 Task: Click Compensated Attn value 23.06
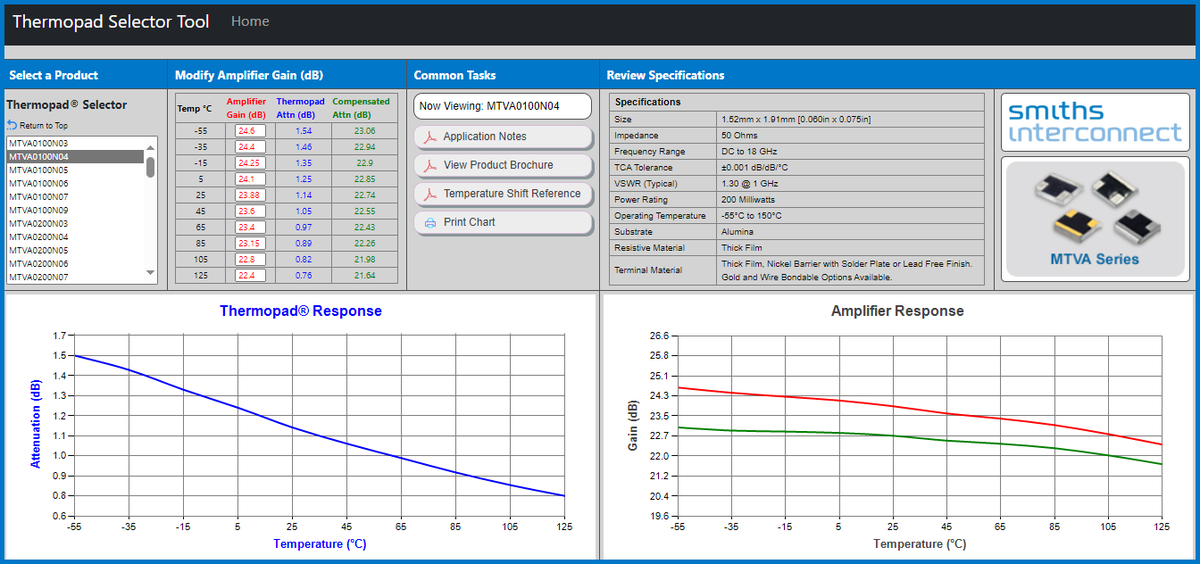click(364, 131)
